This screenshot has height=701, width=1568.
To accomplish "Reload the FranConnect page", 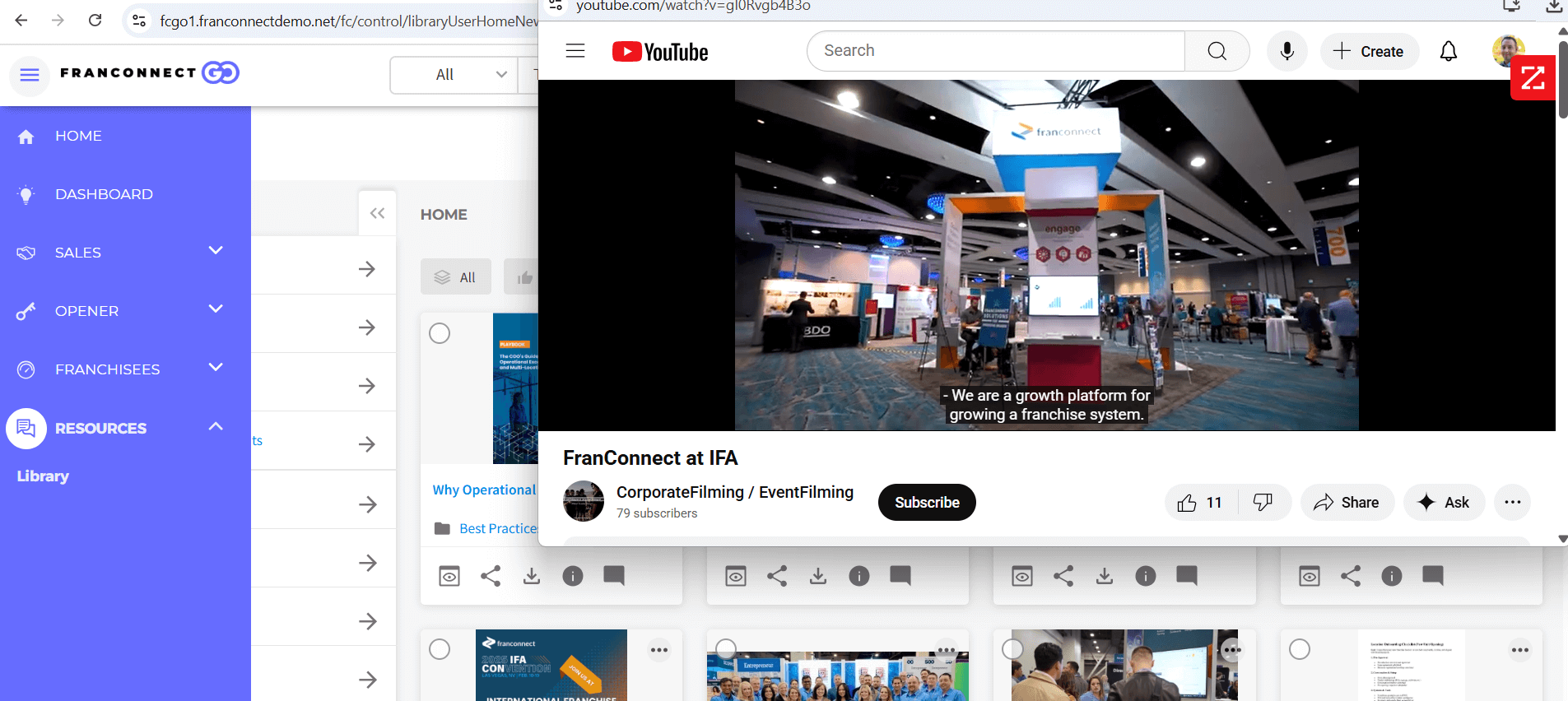I will point(95,20).
